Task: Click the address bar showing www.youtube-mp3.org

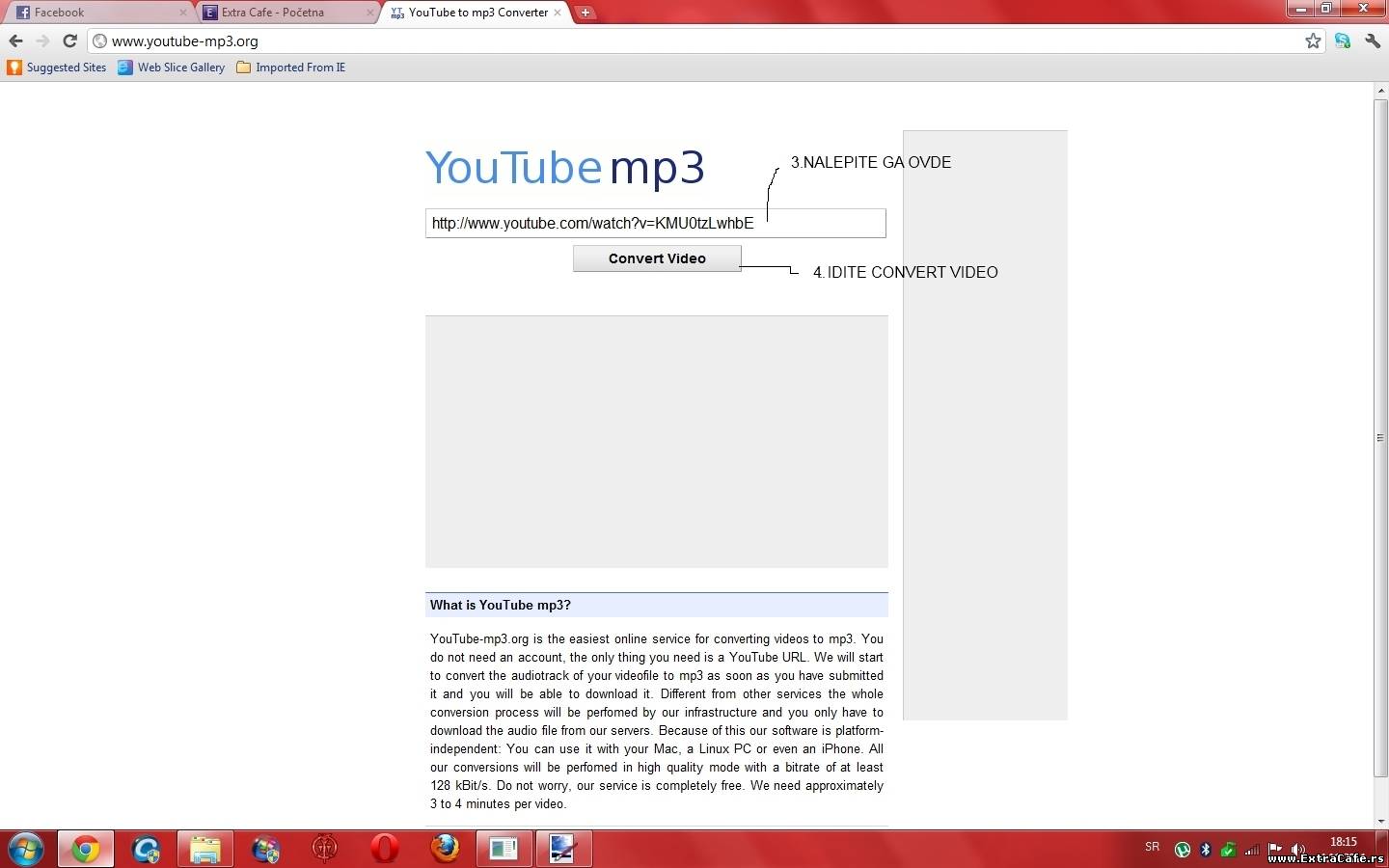Action: (675, 41)
